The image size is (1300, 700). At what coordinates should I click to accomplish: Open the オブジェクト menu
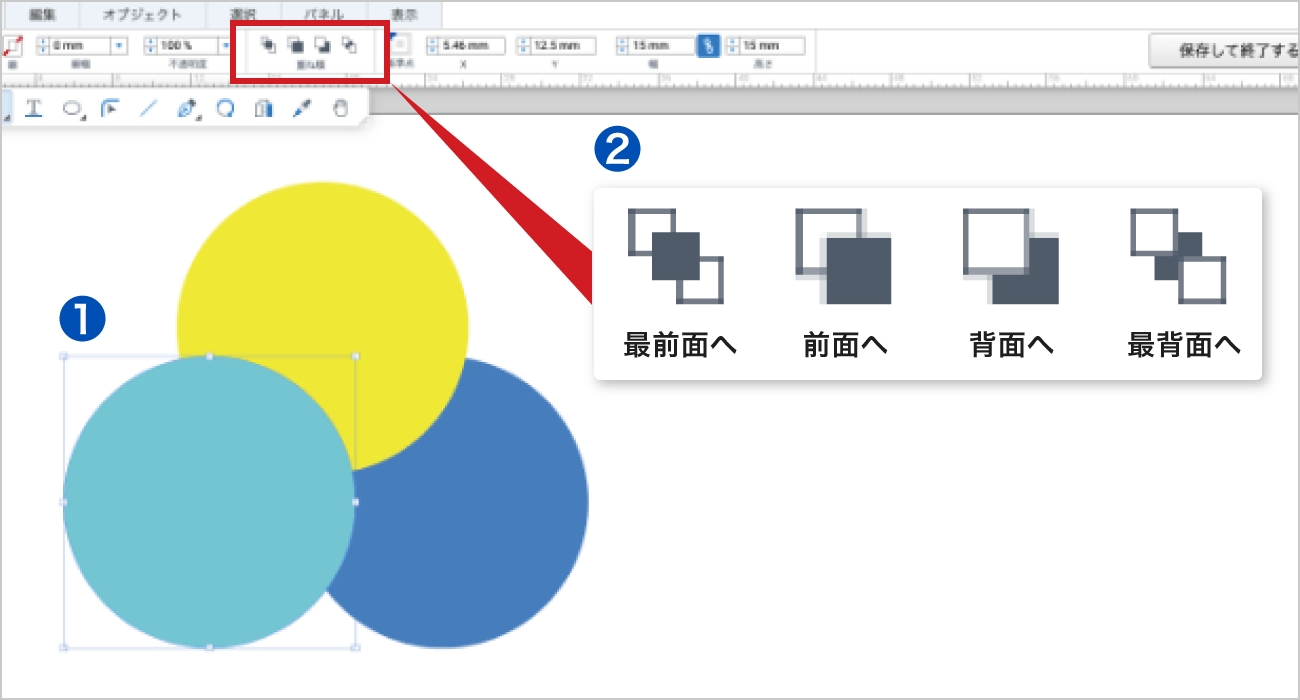(x=142, y=15)
